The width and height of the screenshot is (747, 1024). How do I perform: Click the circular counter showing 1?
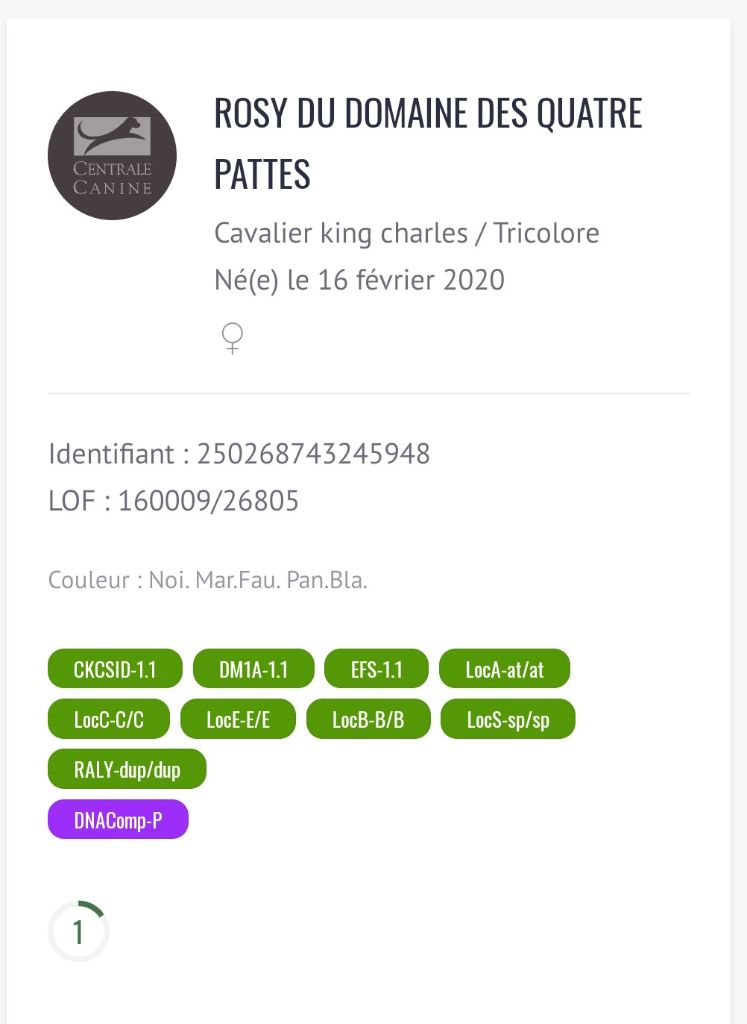(x=78, y=932)
